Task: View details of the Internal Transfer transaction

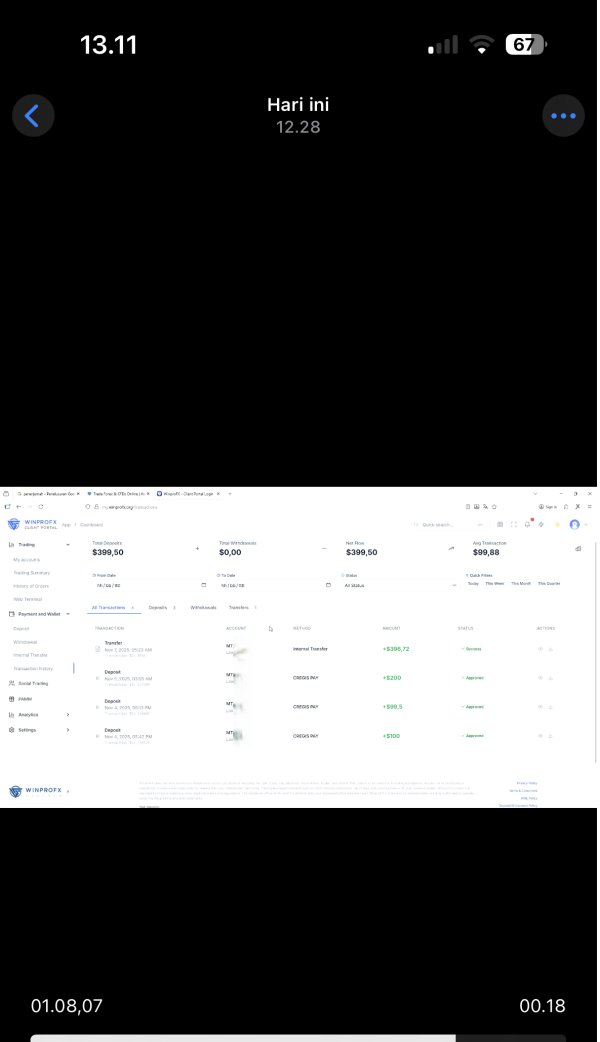Action: [x=540, y=649]
